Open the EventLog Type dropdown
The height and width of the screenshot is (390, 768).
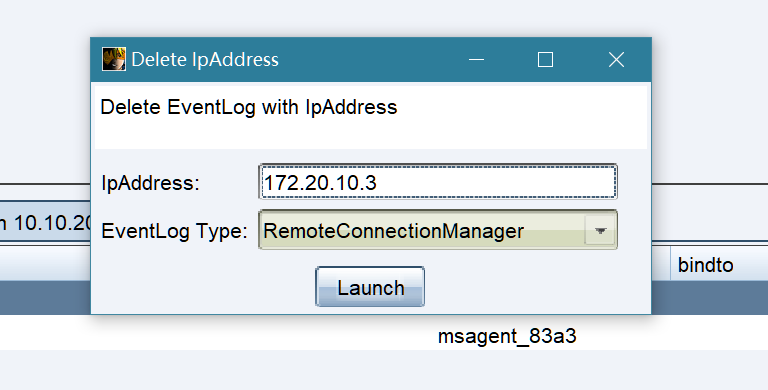[438, 230]
